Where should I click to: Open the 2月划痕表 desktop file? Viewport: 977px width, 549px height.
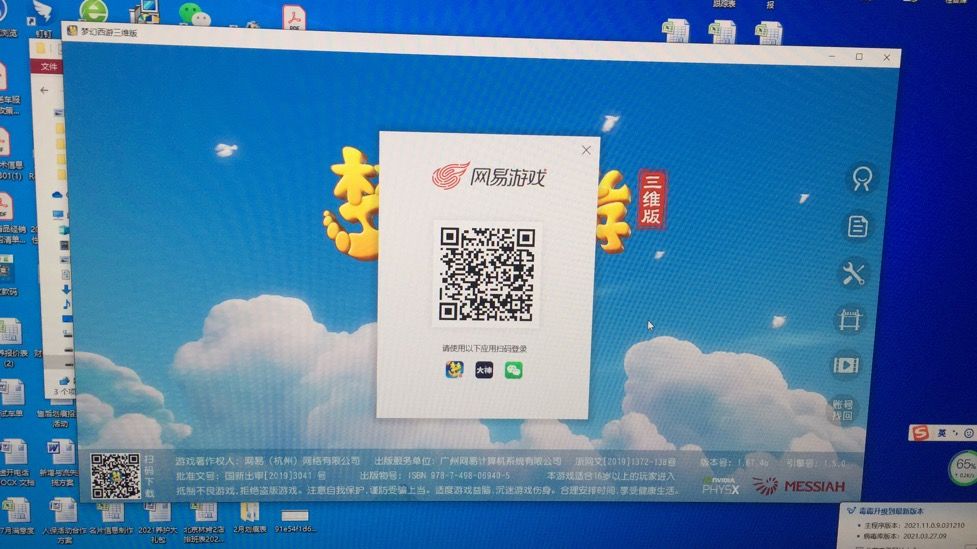250,517
